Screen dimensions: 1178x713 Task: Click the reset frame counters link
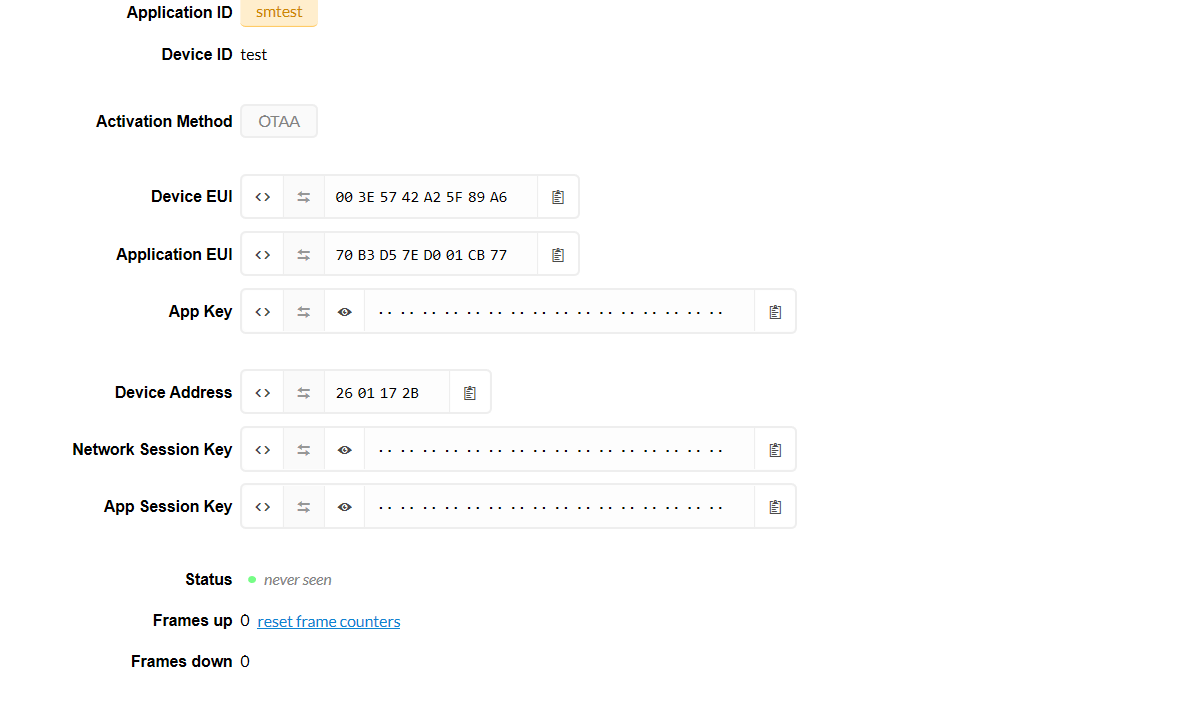tap(328, 622)
